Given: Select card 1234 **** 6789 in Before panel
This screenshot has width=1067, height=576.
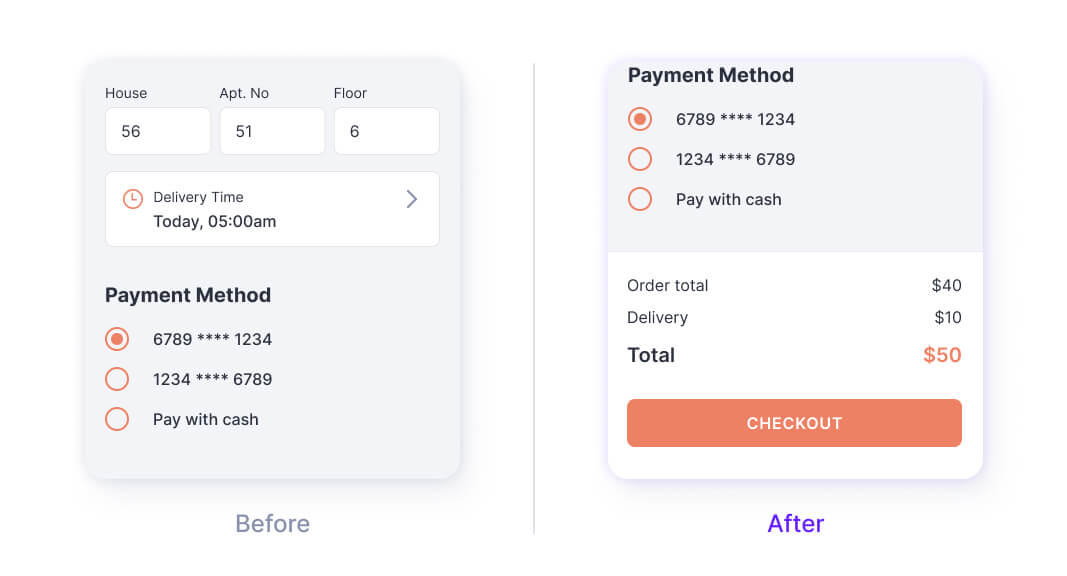Looking at the screenshot, I should point(117,379).
